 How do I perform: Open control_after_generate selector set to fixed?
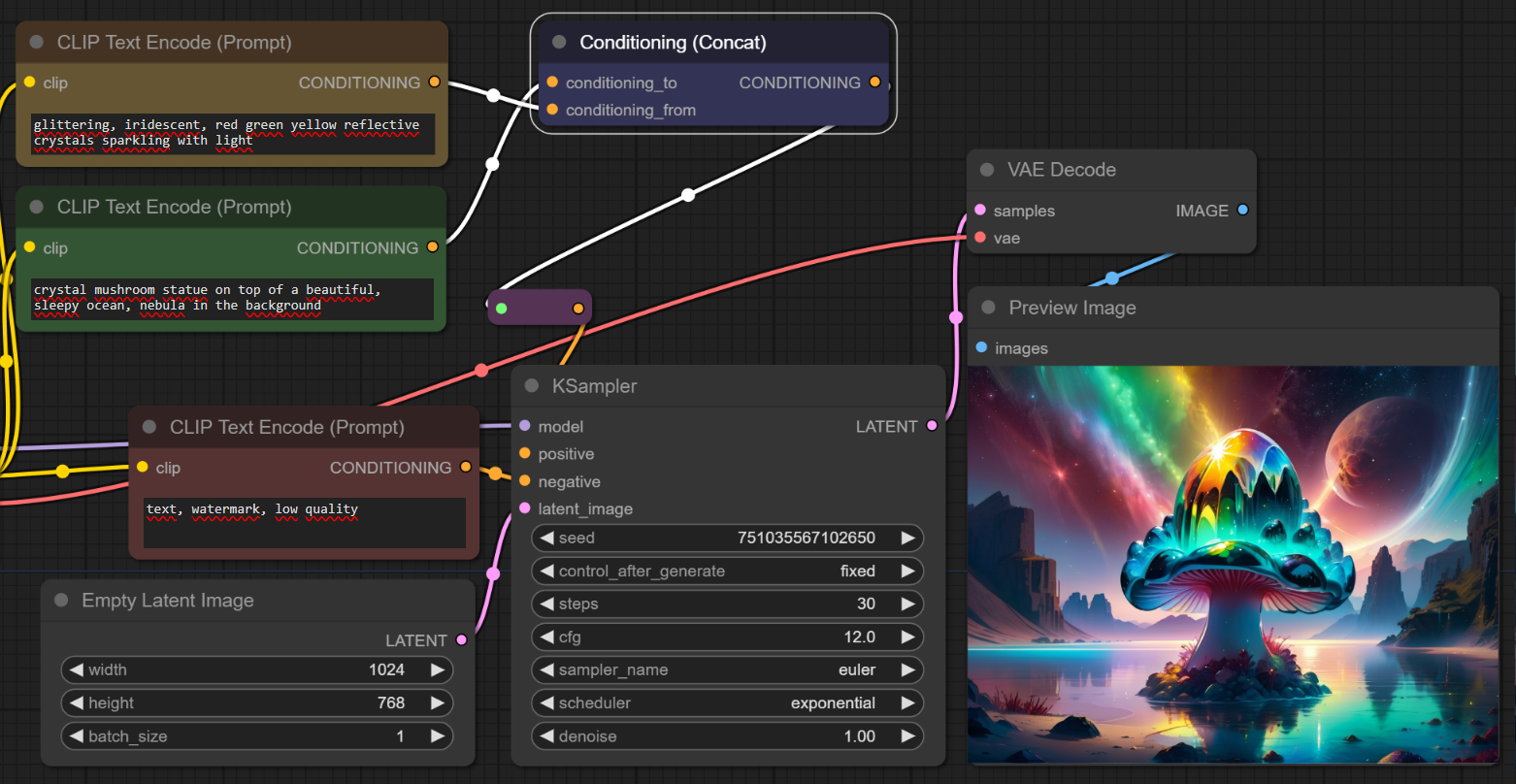727,572
